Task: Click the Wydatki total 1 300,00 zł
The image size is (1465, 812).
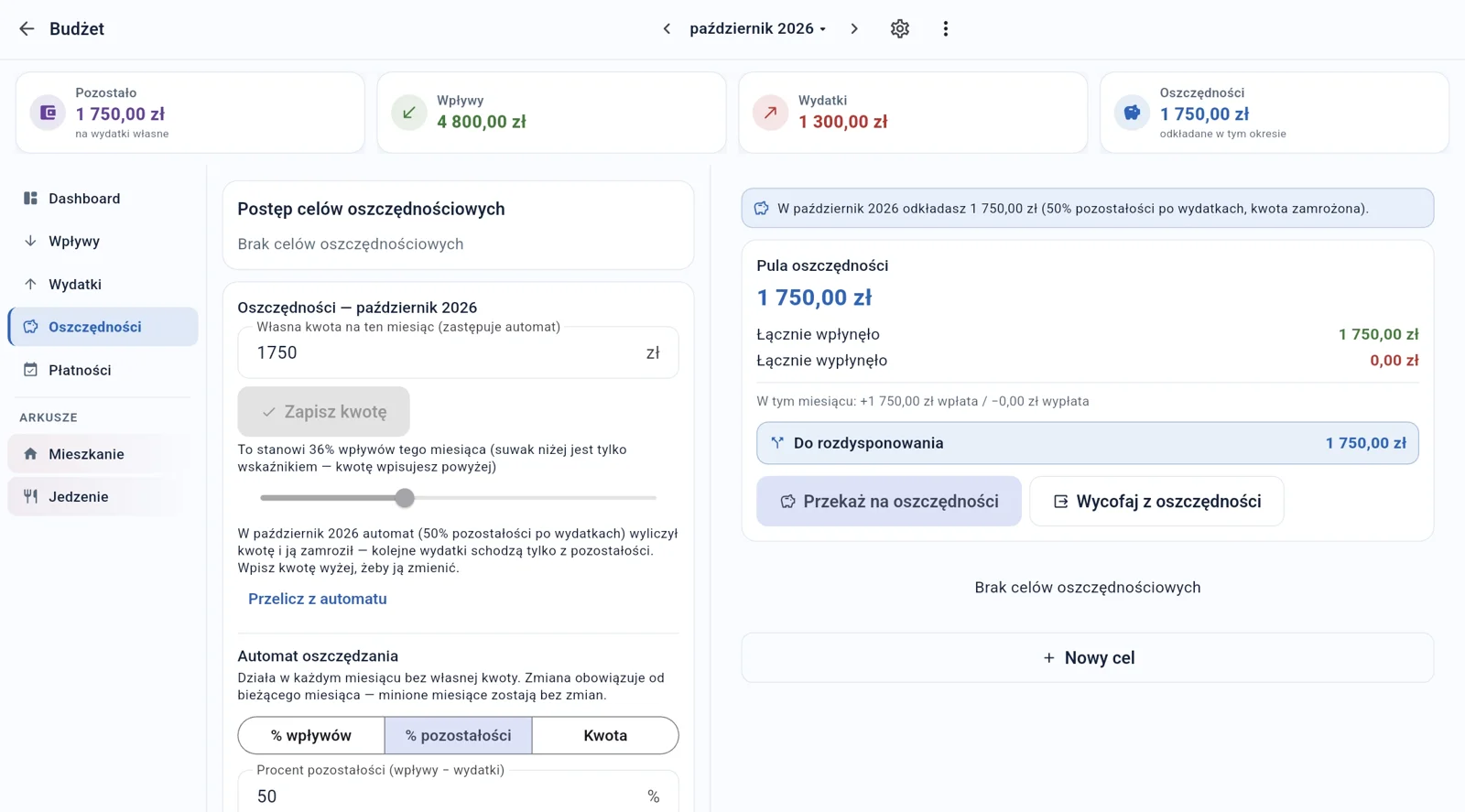Action: (843, 122)
